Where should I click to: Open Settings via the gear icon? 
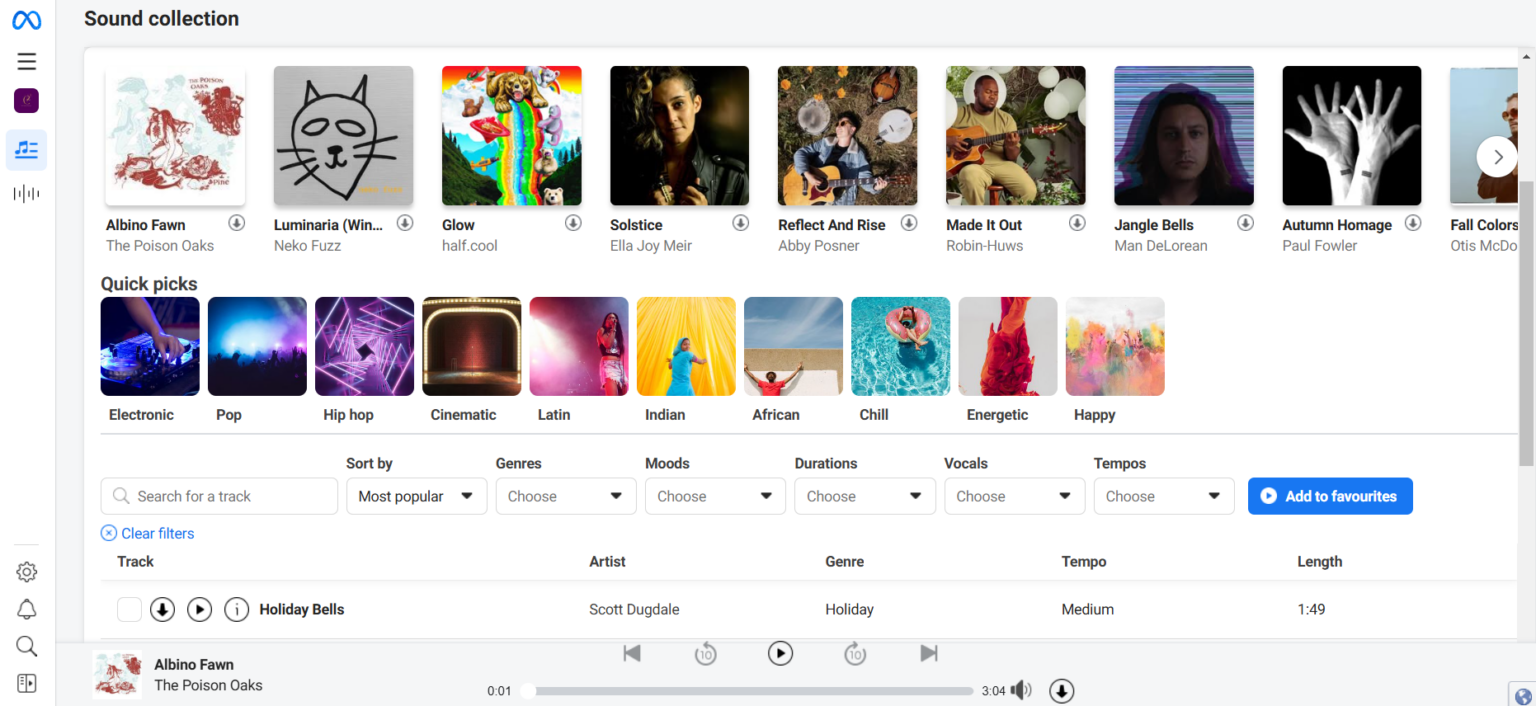pyautogui.click(x=26, y=571)
